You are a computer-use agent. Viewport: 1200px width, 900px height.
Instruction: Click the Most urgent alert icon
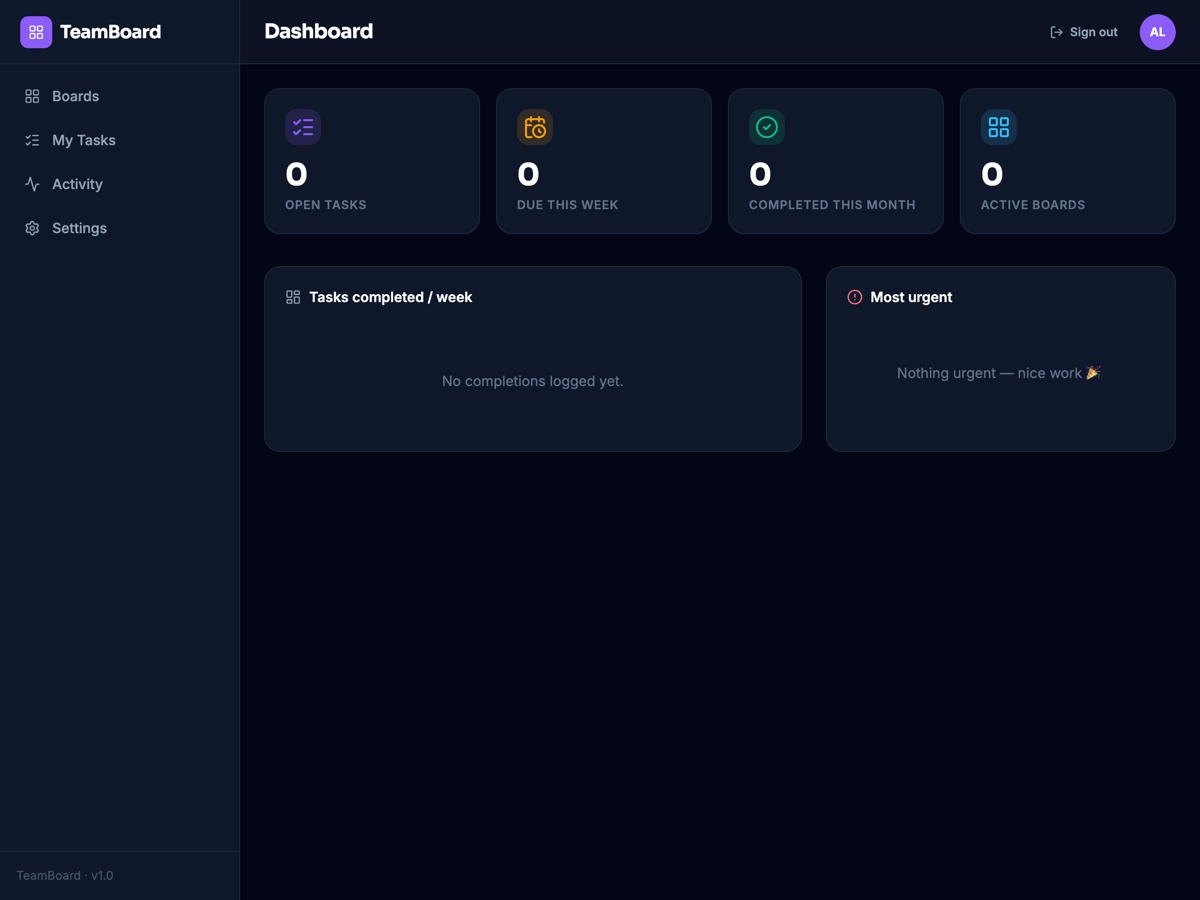[x=855, y=297]
